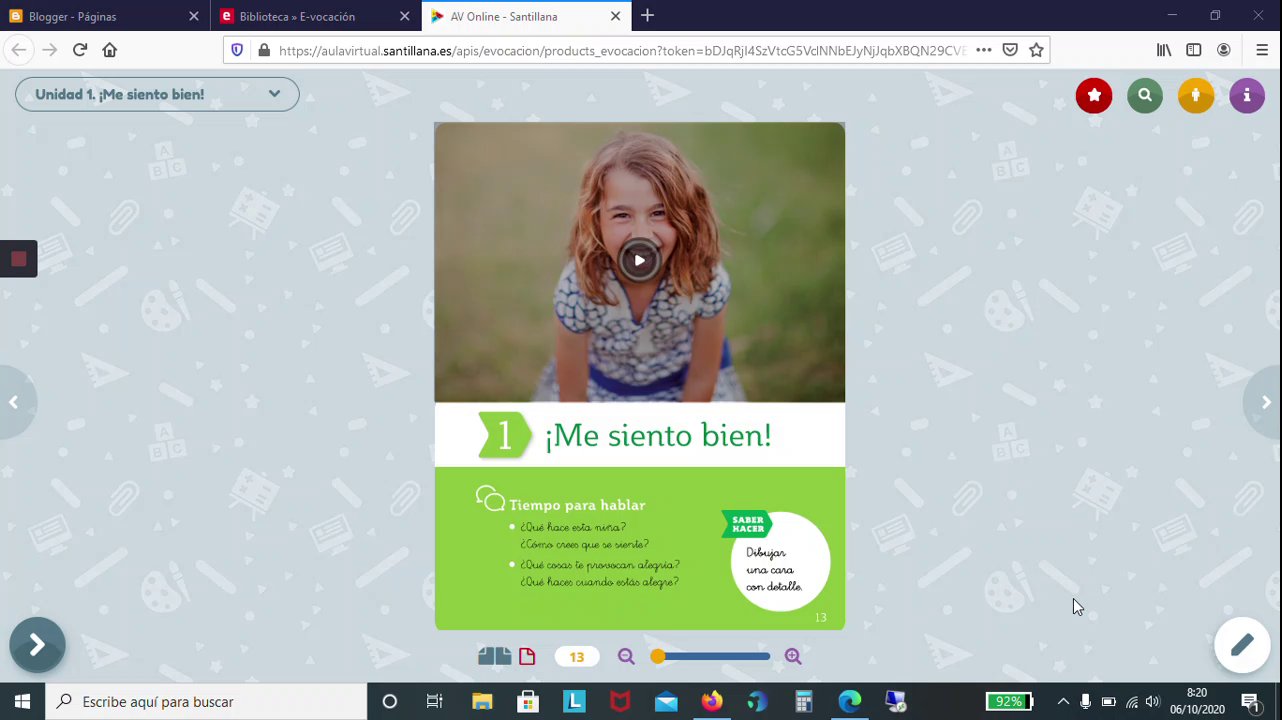Go to the previous page arrow
Screen dimensions: 1282x720
[x=13, y=402]
